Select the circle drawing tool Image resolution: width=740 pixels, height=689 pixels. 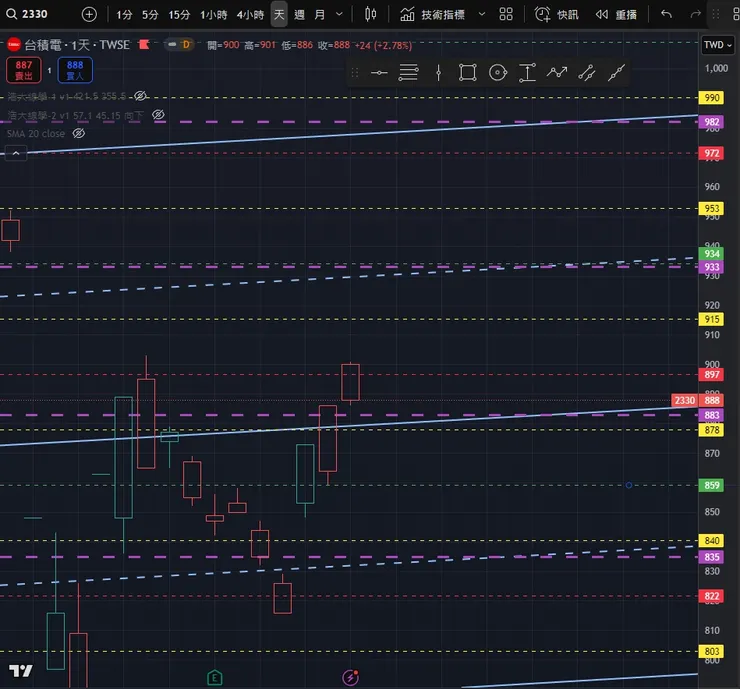497,72
